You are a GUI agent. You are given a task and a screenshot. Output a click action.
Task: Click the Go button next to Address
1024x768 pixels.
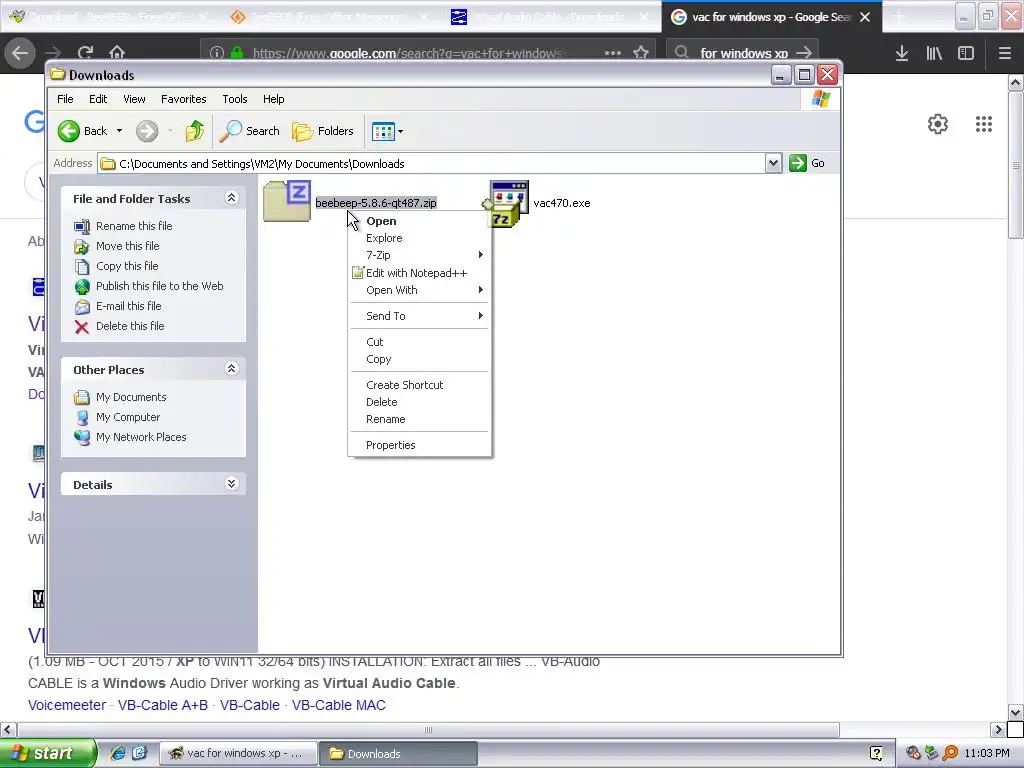pos(808,163)
